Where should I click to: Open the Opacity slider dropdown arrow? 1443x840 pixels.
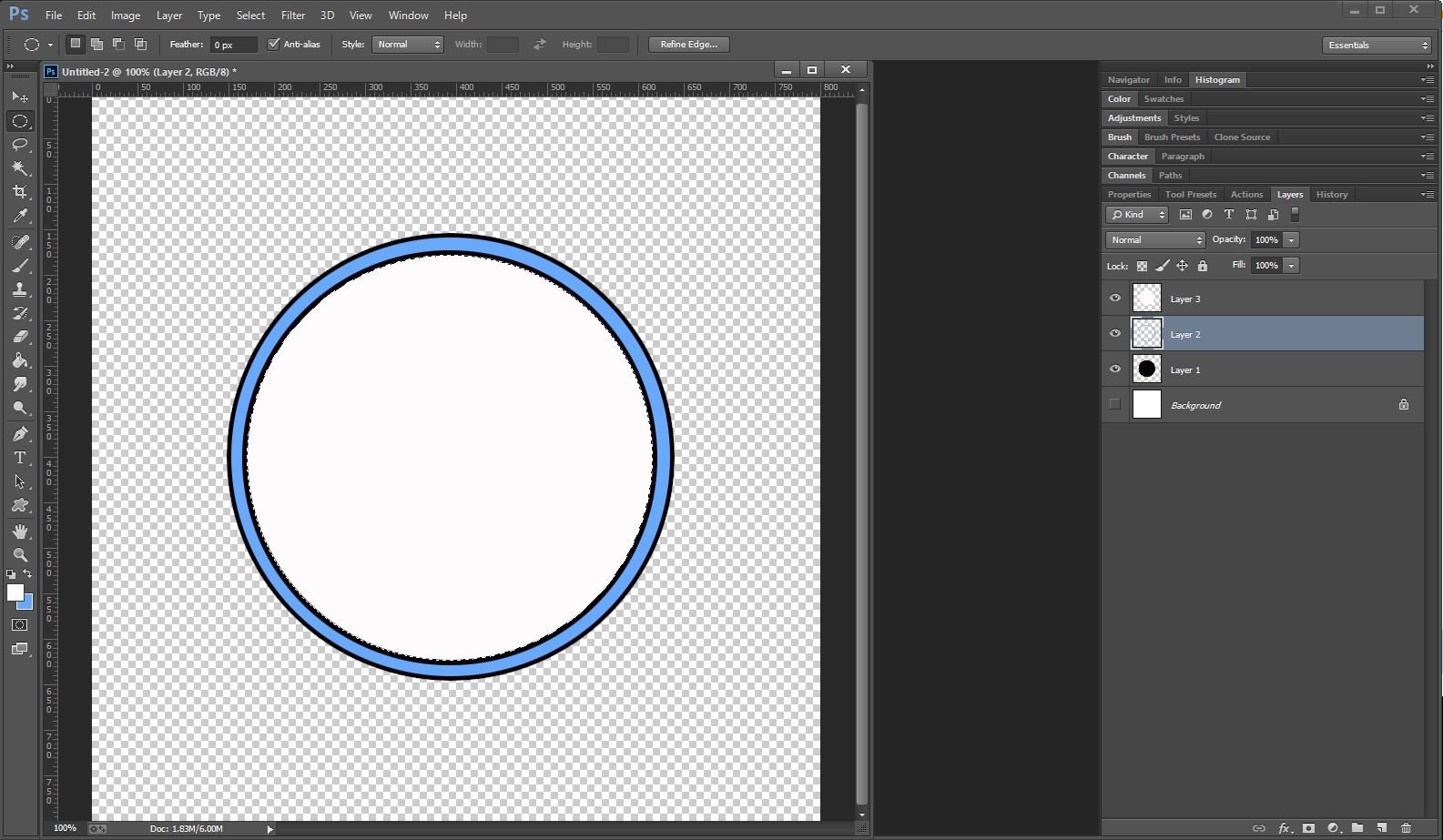1291,240
